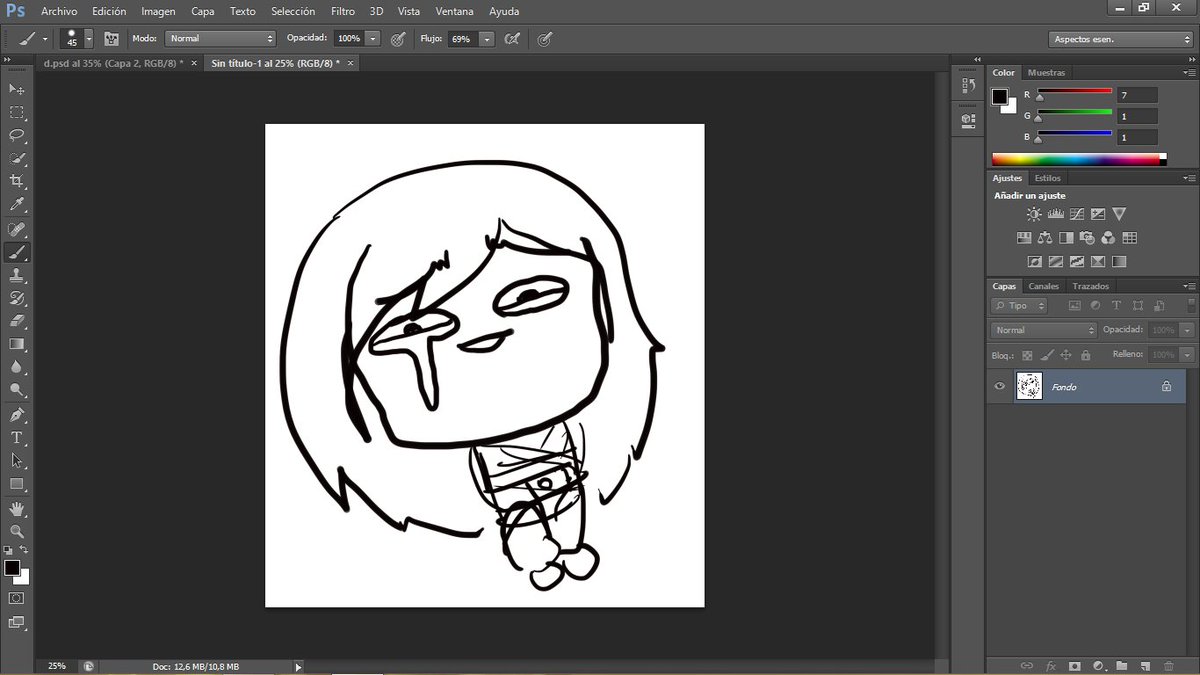
Task: Click the Fondo layer thumbnail
Action: point(1029,386)
